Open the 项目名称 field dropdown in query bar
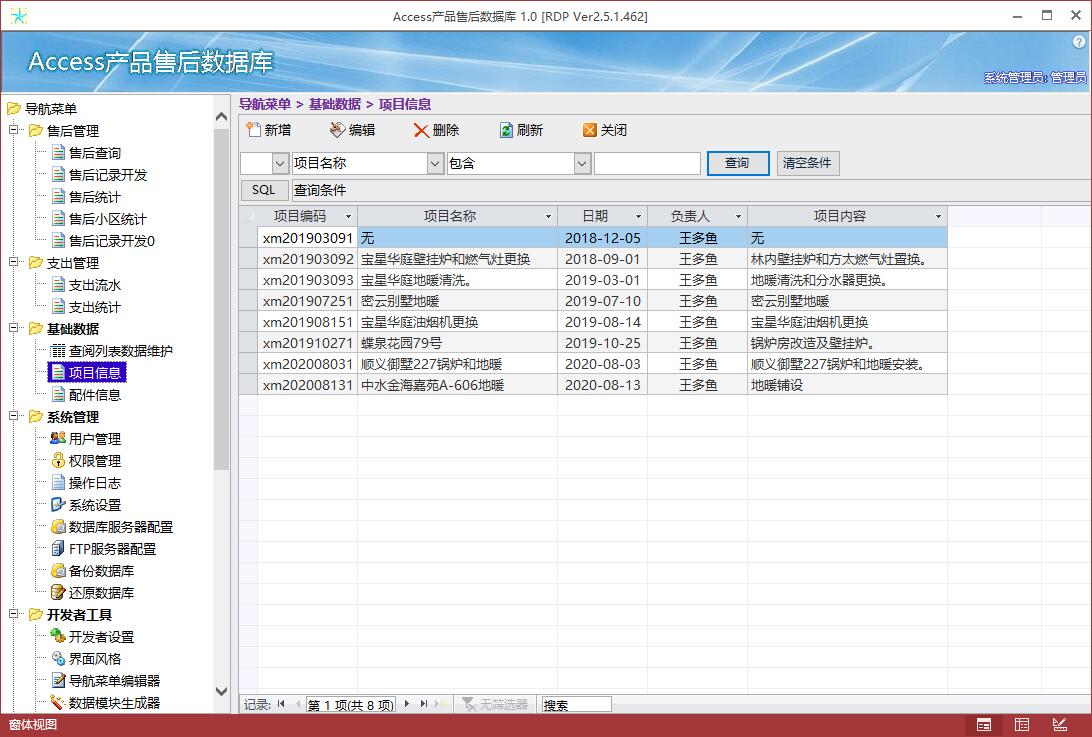 pos(435,164)
